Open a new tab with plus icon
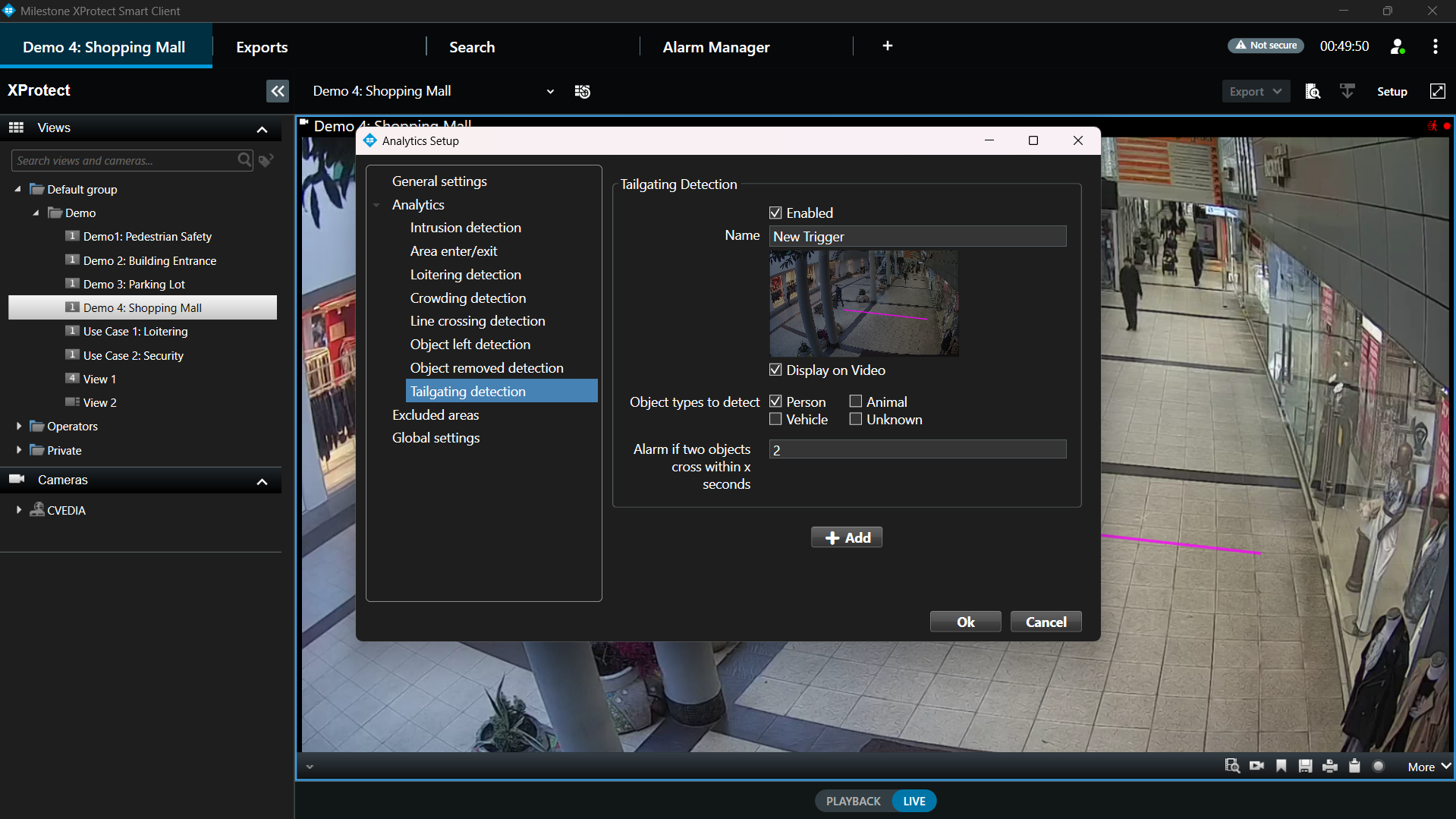This screenshot has width=1456, height=819. 887,46
